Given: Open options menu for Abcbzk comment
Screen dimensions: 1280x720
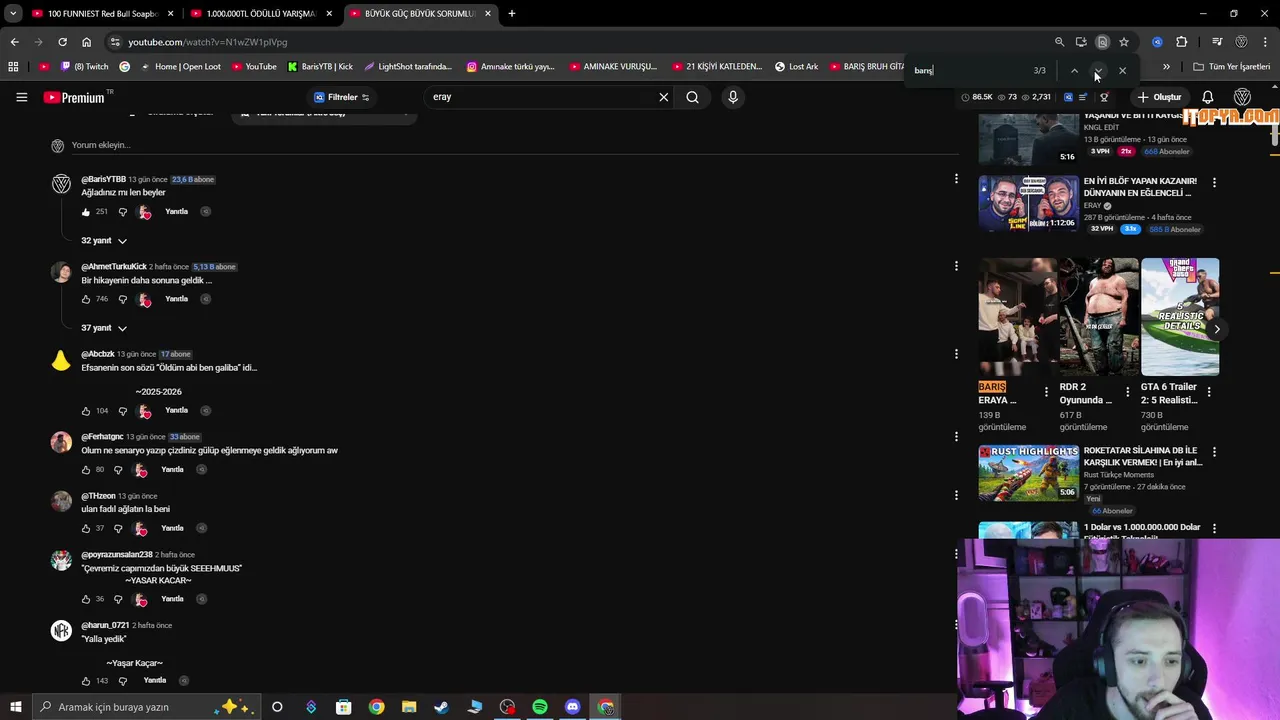Looking at the screenshot, I should (956, 354).
